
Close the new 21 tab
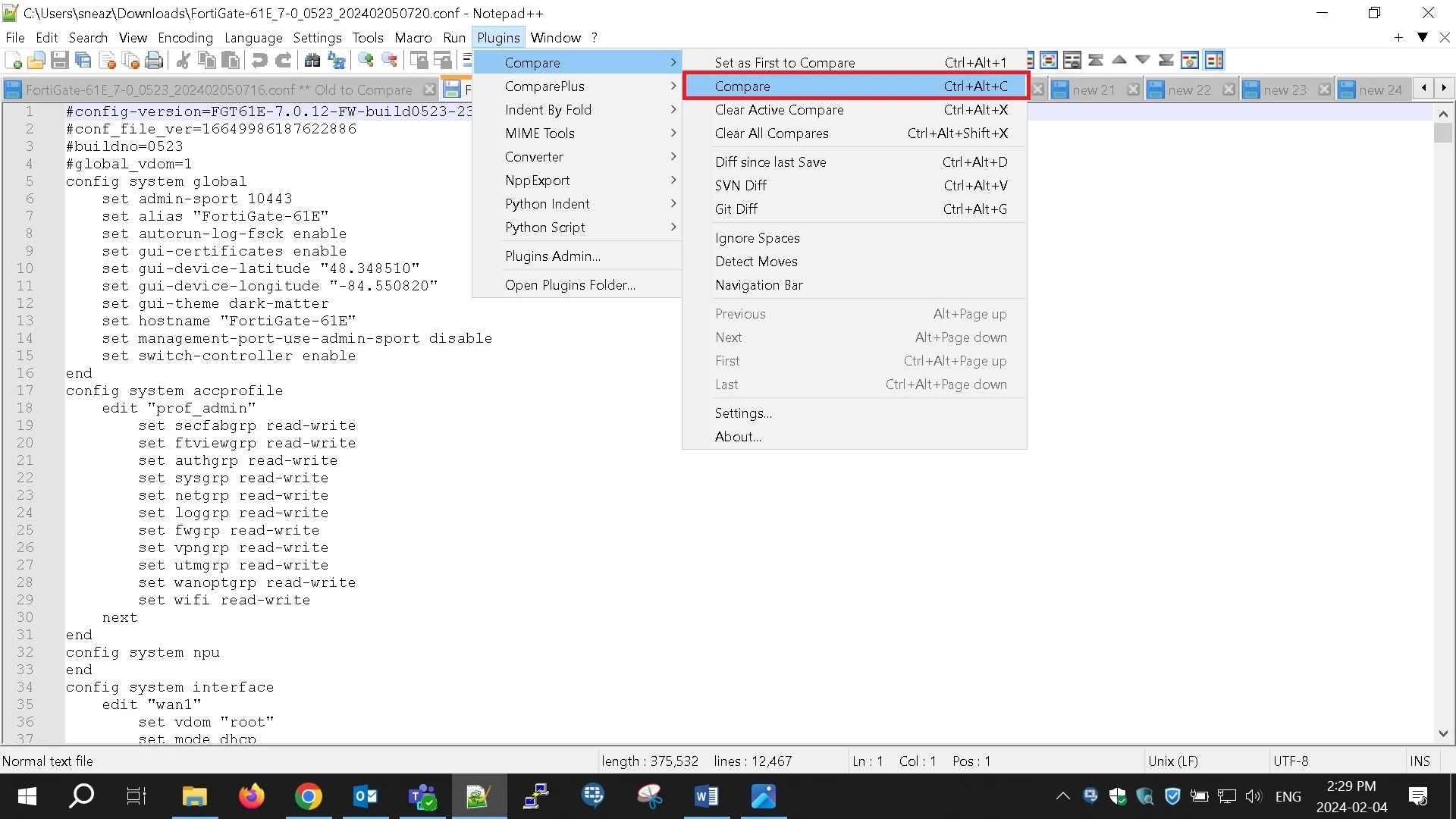click(x=1133, y=89)
